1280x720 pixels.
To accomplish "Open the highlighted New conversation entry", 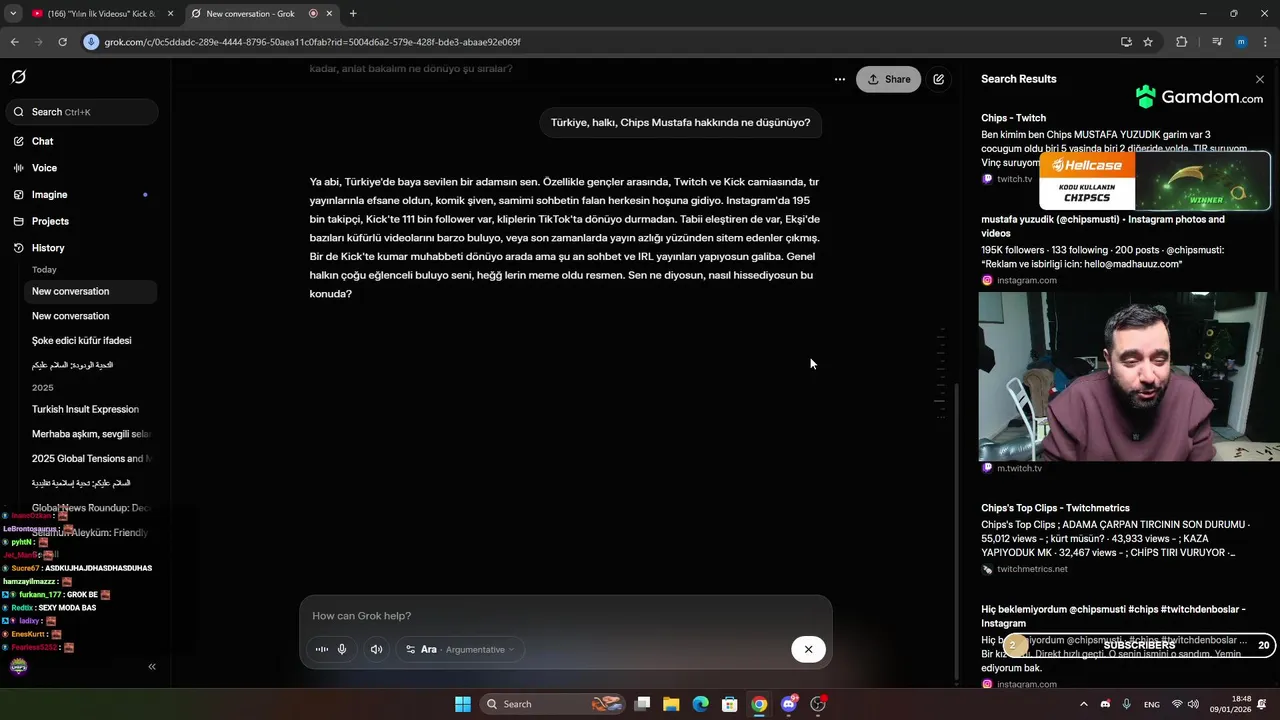I will pos(90,291).
